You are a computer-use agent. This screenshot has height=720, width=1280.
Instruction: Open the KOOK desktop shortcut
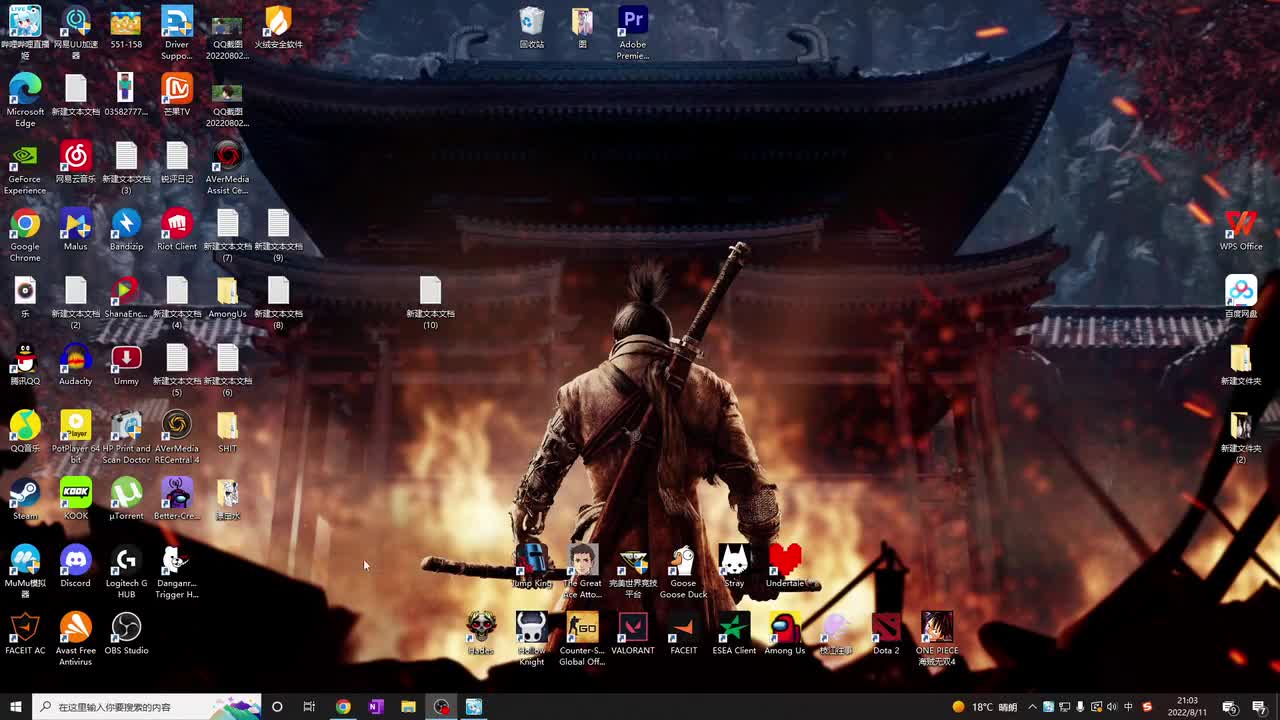pyautogui.click(x=75, y=499)
